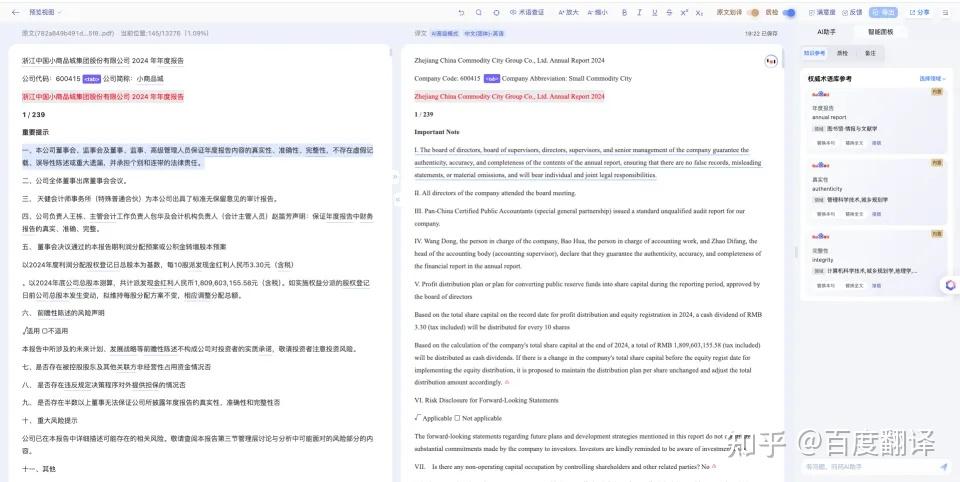
Task: Click the <tab> tag in translation text
Action: [x=492, y=78]
